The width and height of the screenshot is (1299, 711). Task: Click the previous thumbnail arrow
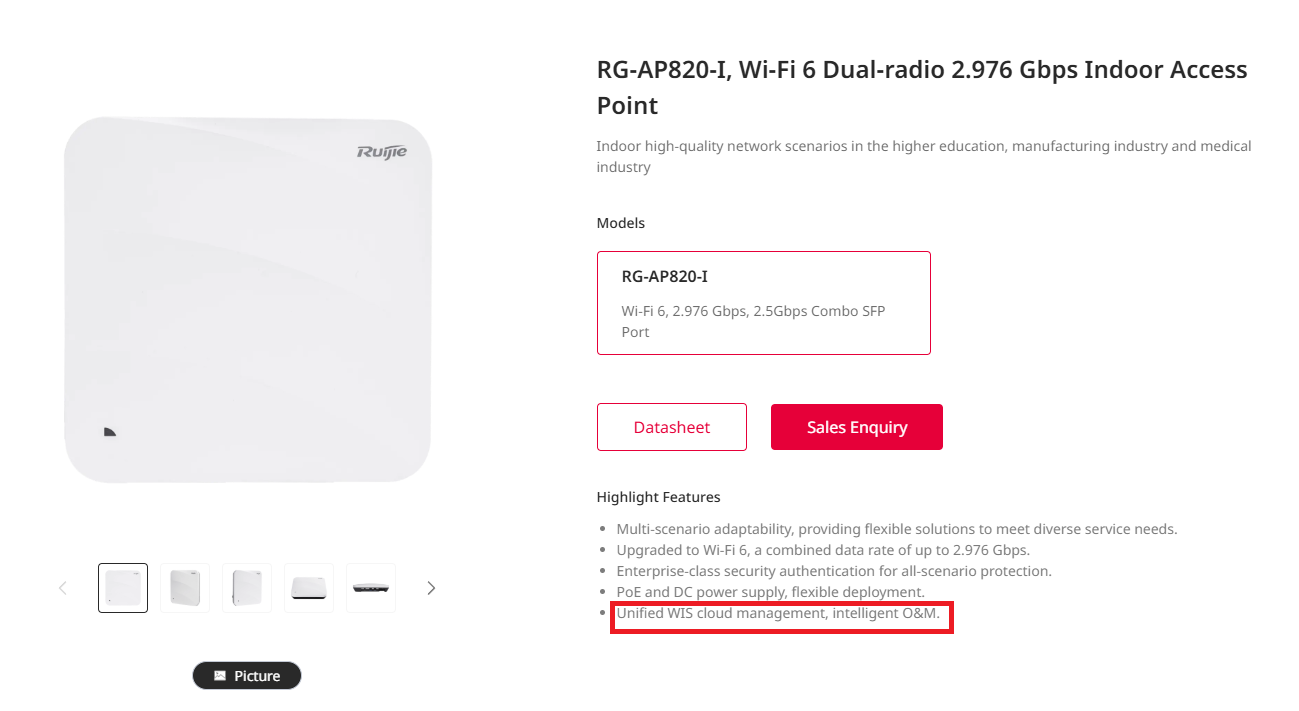coord(63,588)
